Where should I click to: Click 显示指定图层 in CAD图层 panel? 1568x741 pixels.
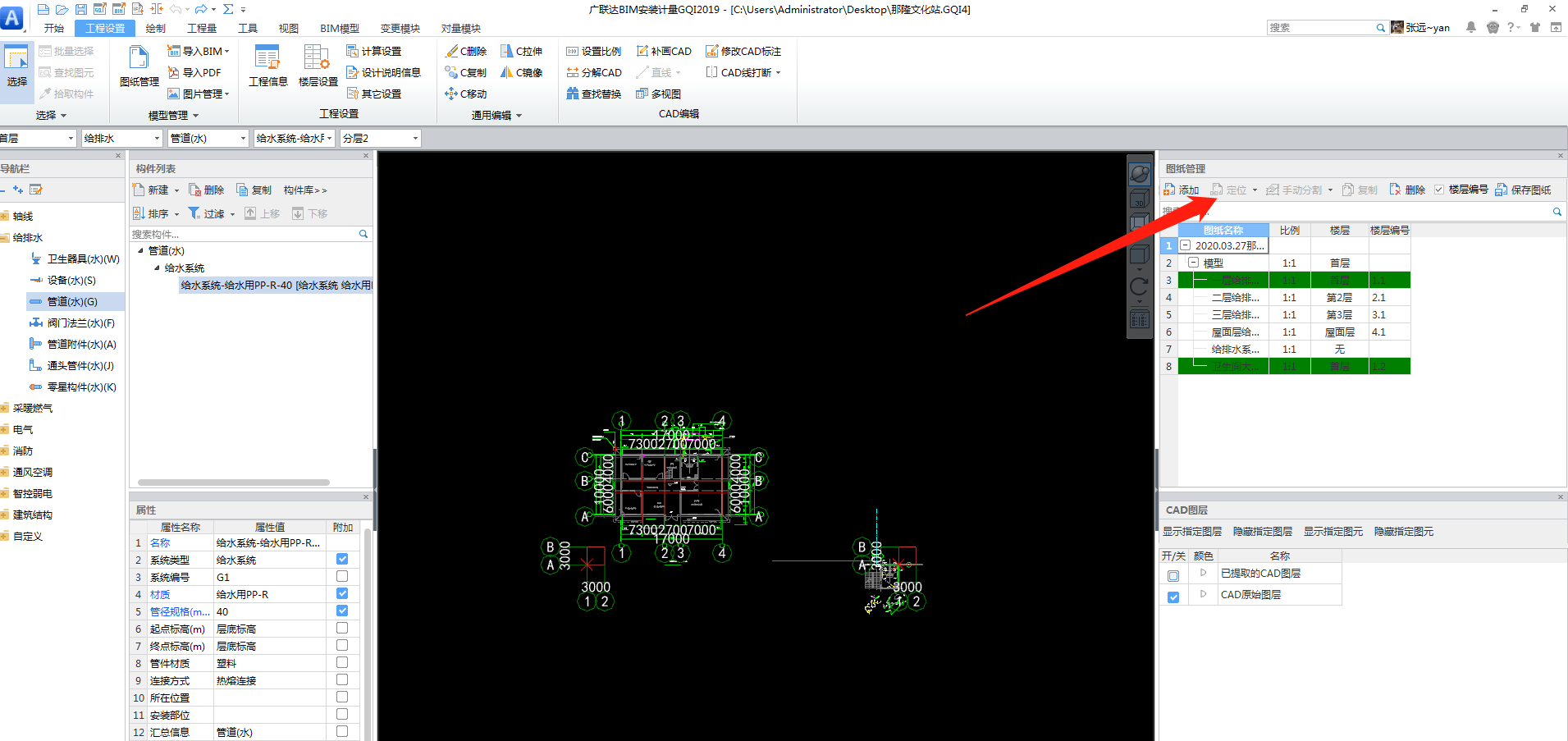tap(1192, 532)
